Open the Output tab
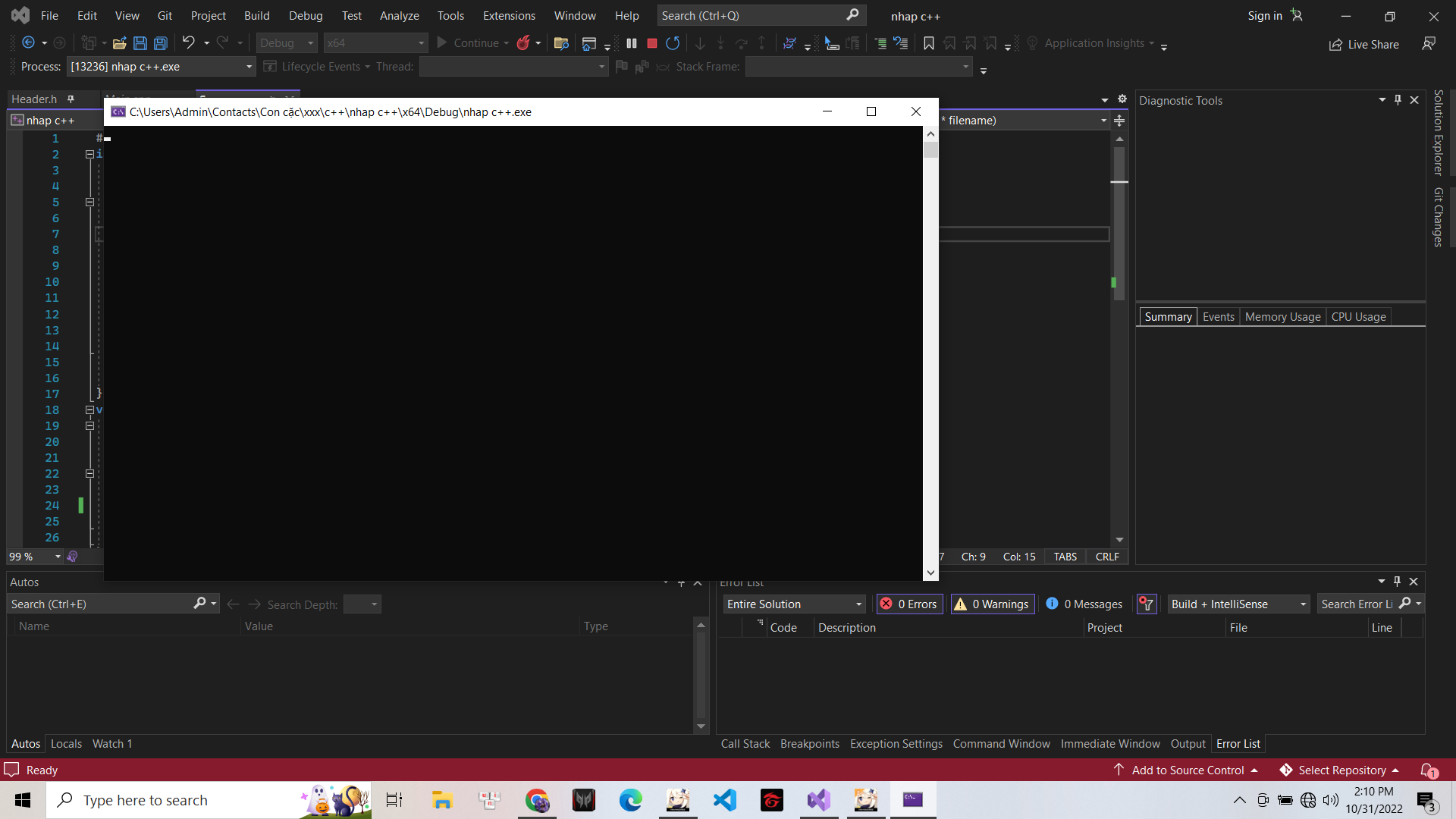 pos(1188,744)
